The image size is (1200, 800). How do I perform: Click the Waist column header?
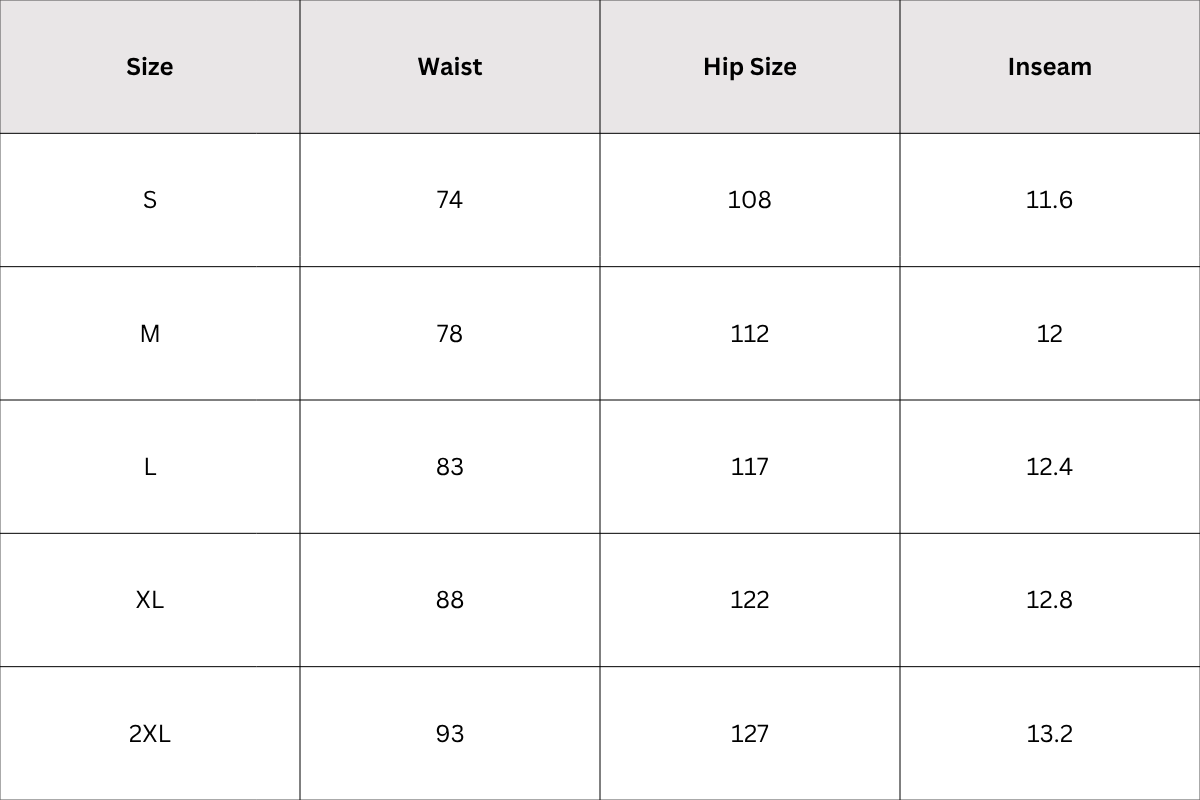pos(450,67)
